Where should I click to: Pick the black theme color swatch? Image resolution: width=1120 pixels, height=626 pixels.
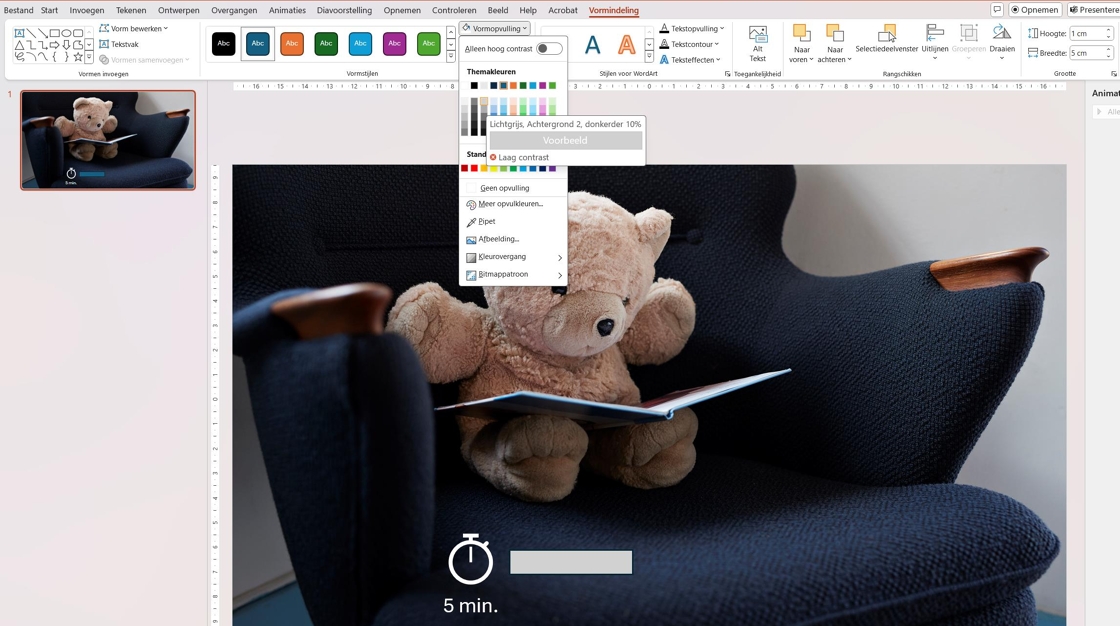tap(474, 85)
